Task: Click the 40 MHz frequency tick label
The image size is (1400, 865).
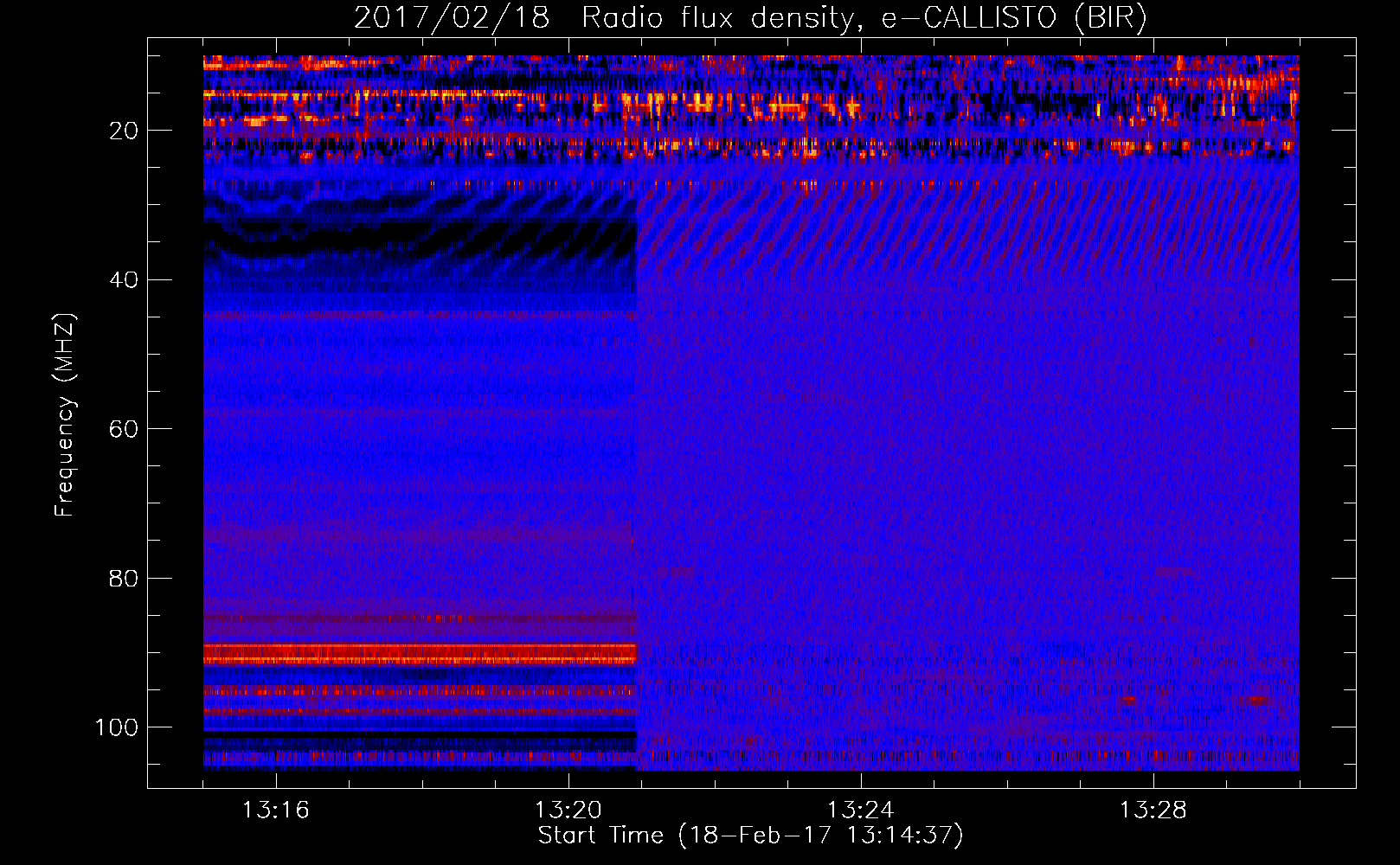Action: [x=124, y=279]
